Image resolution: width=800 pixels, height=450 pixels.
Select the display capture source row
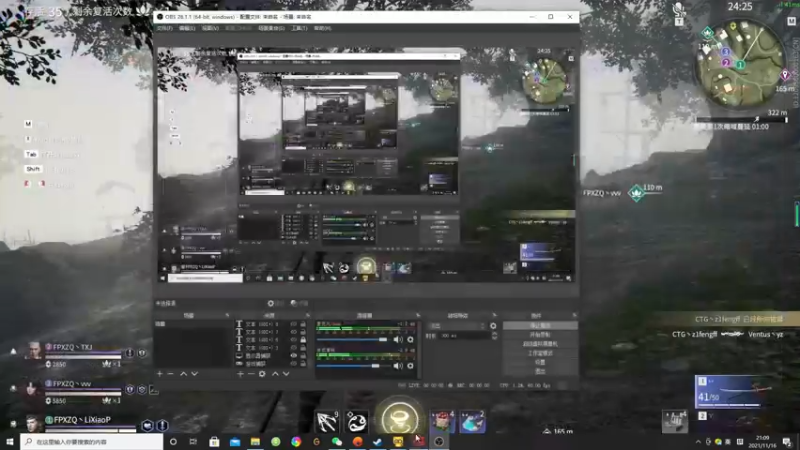click(x=270, y=356)
